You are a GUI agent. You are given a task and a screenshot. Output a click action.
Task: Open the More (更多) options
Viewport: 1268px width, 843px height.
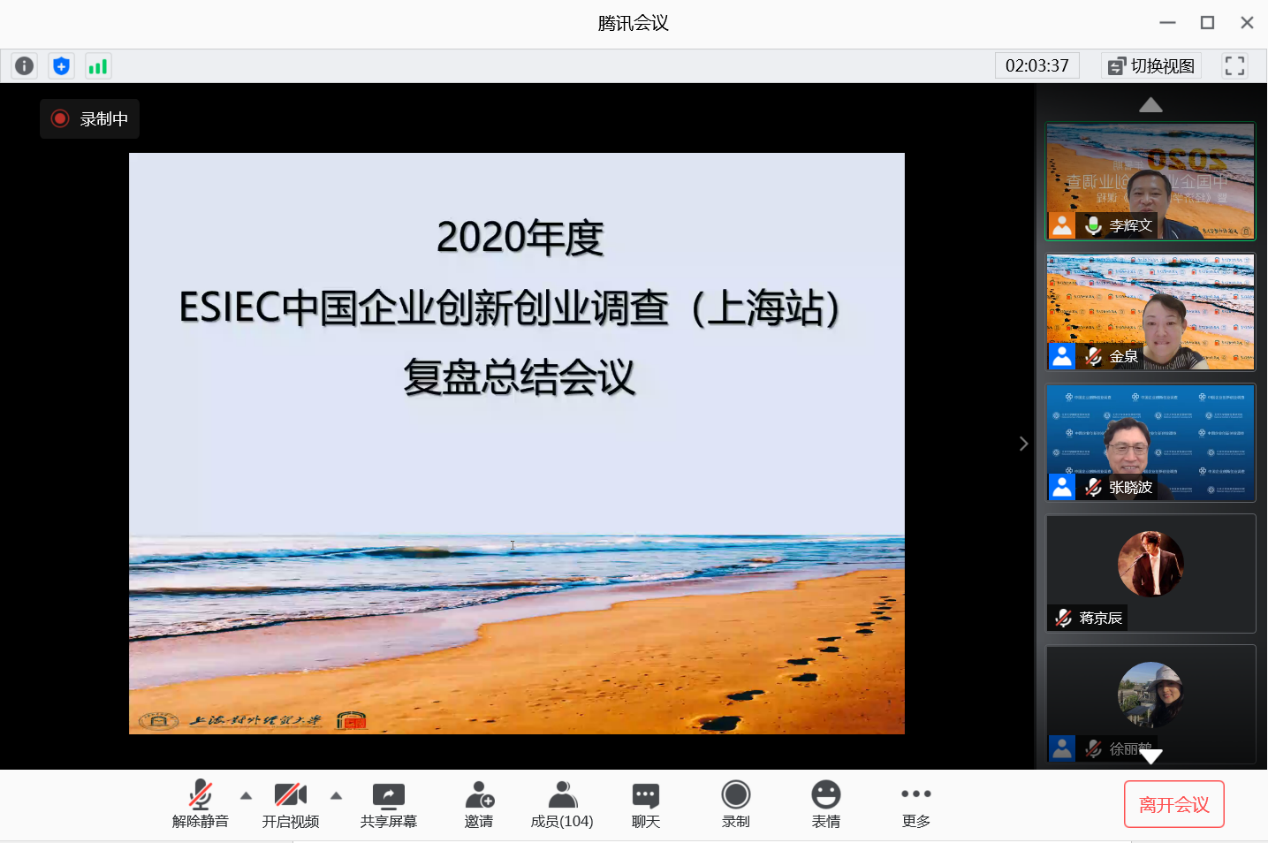click(915, 804)
